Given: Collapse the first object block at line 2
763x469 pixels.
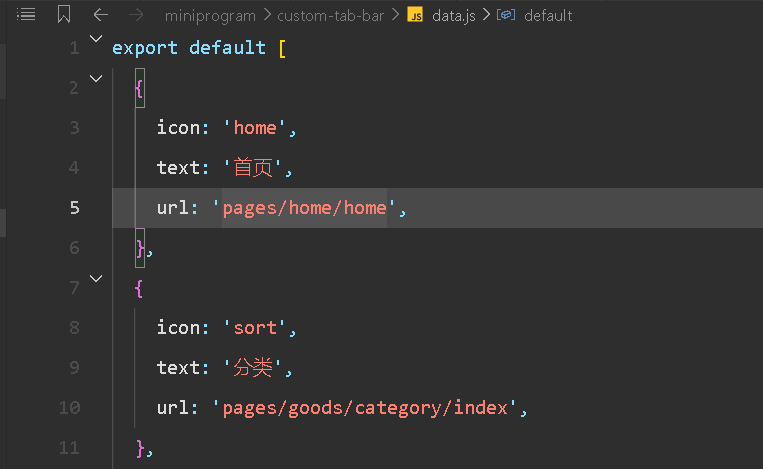Looking at the screenshot, I should (96, 78).
